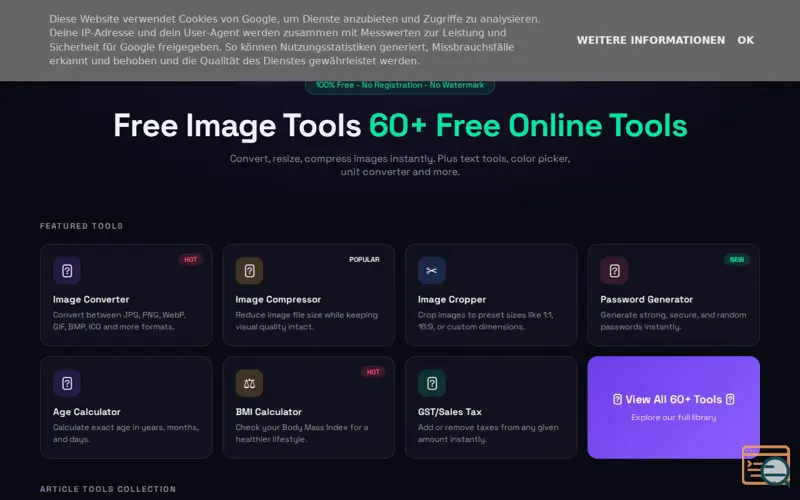Image resolution: width=800 pixels, height=500 pixels.
Task: Click the '100% Free - No Registration' pill
Action: point(400,85)
